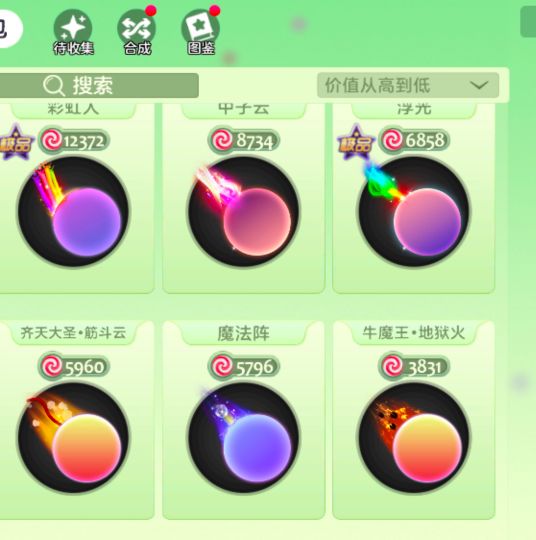Click into the 搜索 search field
The image size is (536, 540).
click(99, 85)
